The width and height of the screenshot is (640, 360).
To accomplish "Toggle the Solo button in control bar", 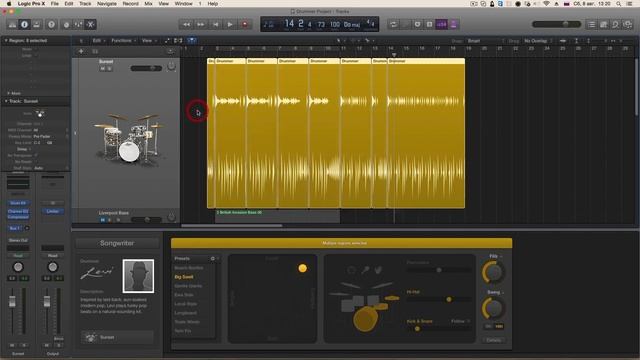I will pos(429,24).
